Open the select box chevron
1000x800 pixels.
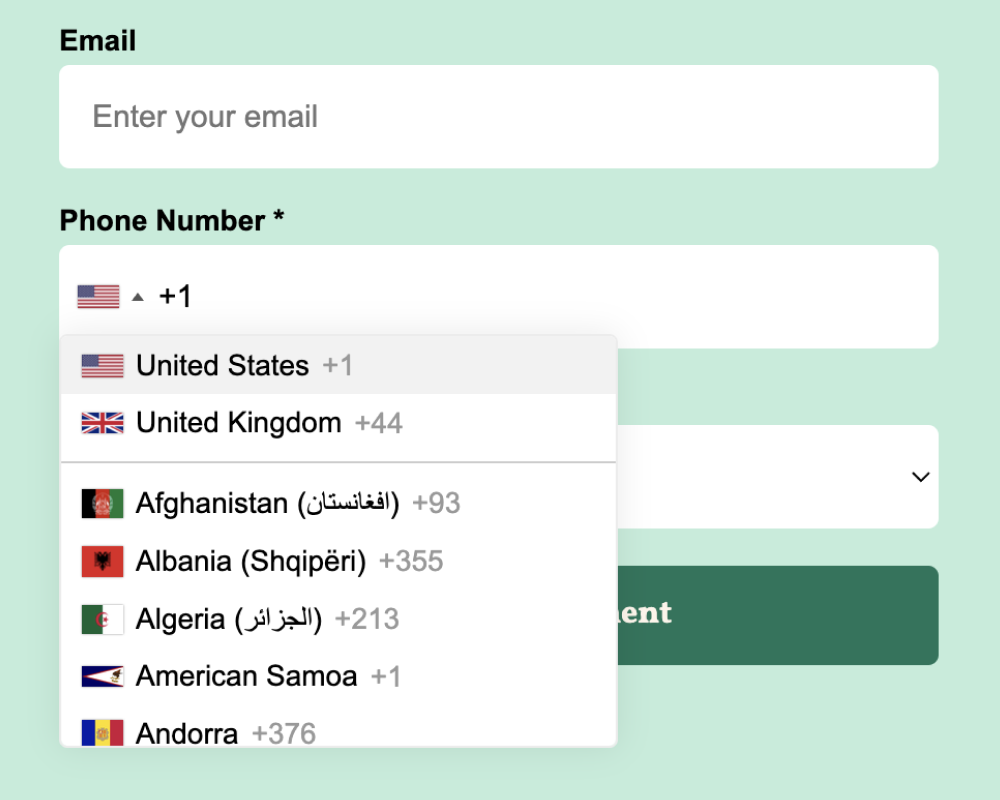(x=920, y=477)
